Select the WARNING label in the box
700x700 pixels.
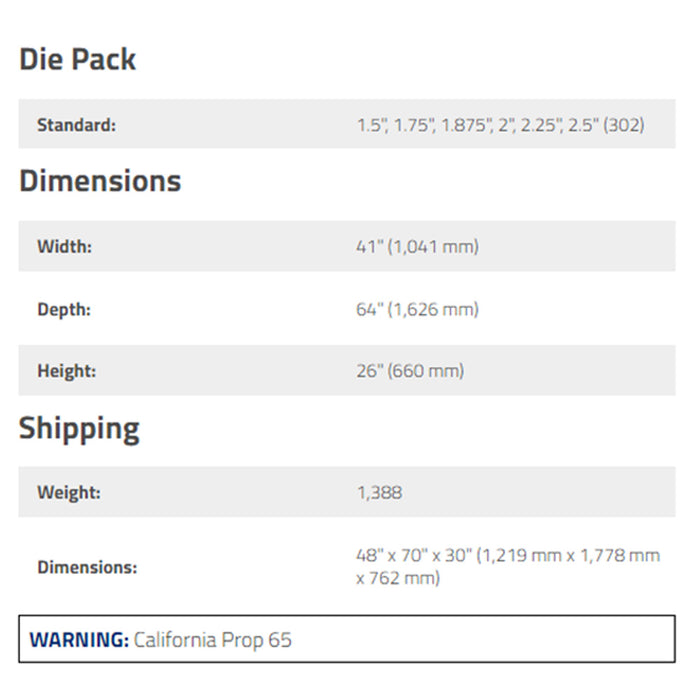tap(79, 640)
